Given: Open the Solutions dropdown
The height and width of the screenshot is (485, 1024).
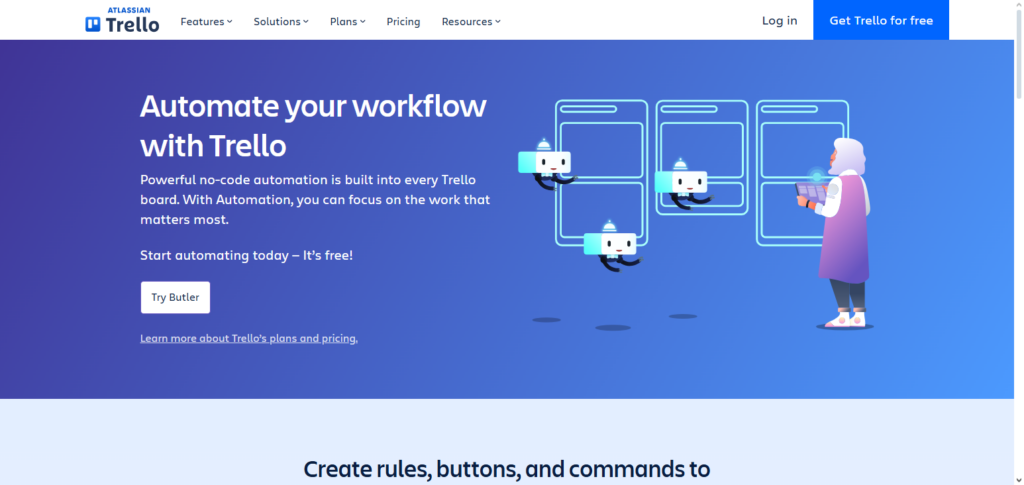Looking at the screenshot, I should pos(281,22).
